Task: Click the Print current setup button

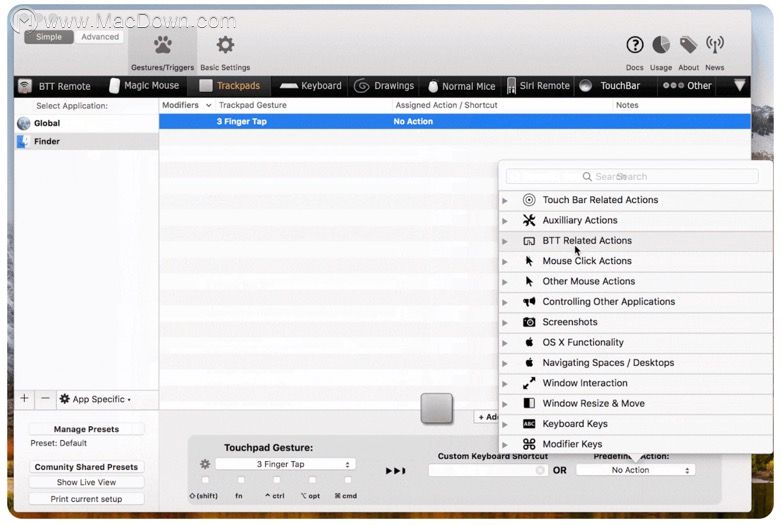Action: 86,499
